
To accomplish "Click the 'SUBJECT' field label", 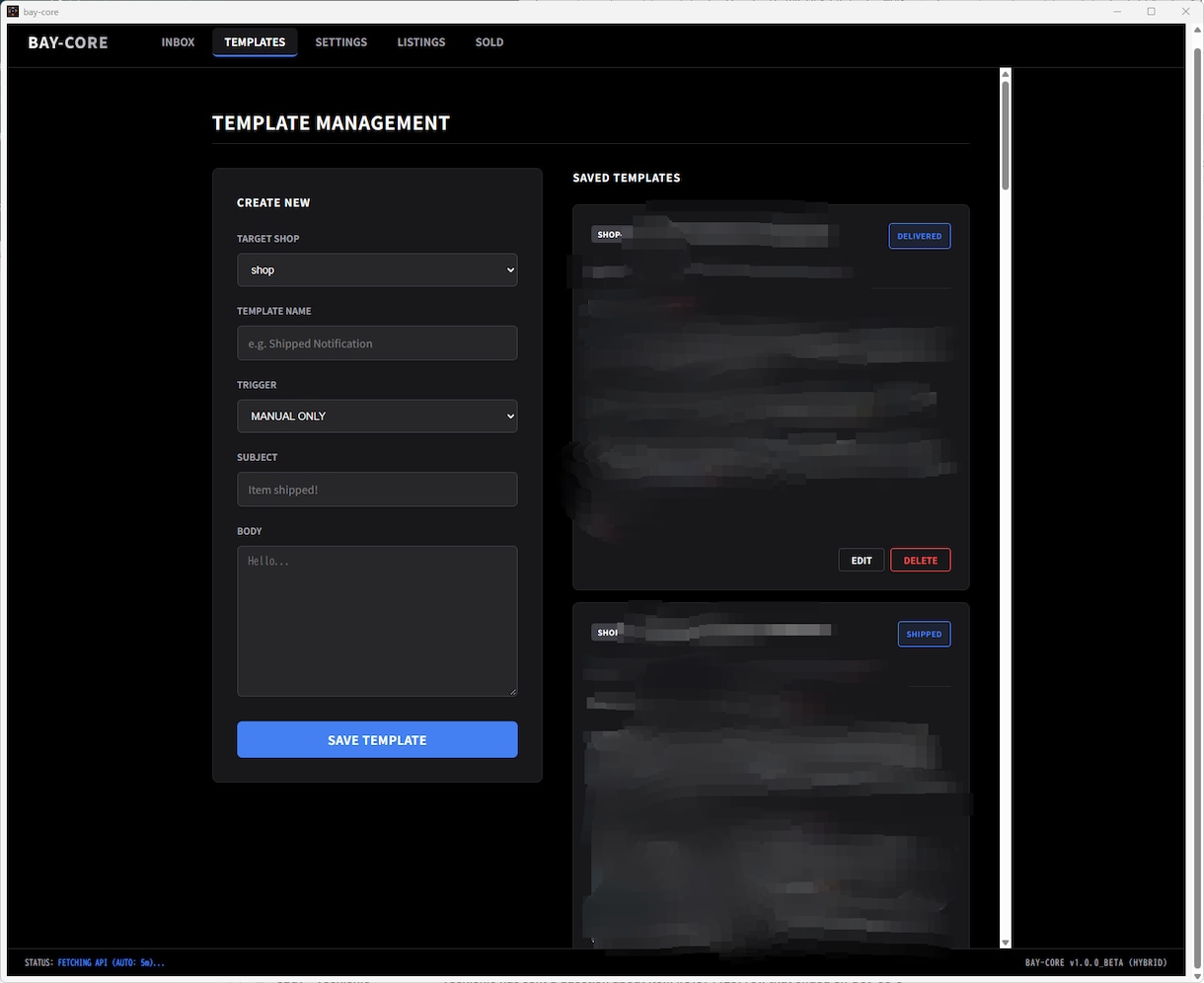I will [x=258, y=457].
